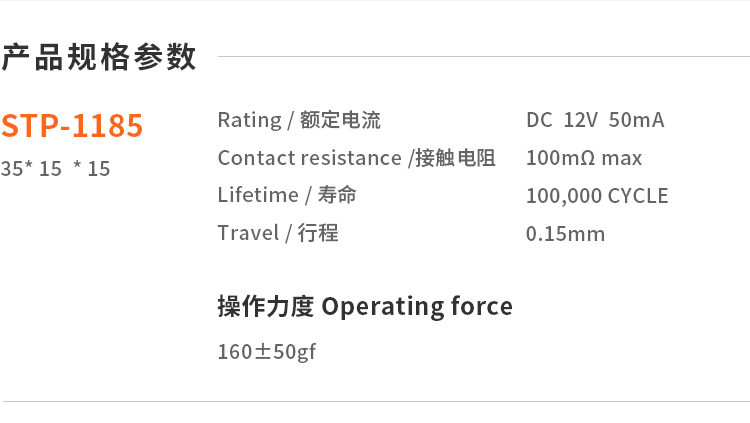Click the word Rating in the specs
This screenshot has width=750, height=423.
click(249, 121)
